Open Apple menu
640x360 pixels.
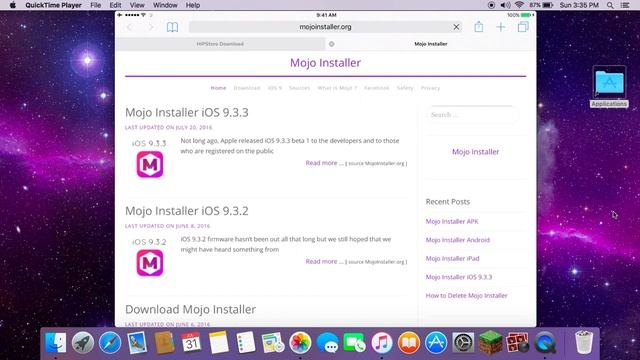13,5
